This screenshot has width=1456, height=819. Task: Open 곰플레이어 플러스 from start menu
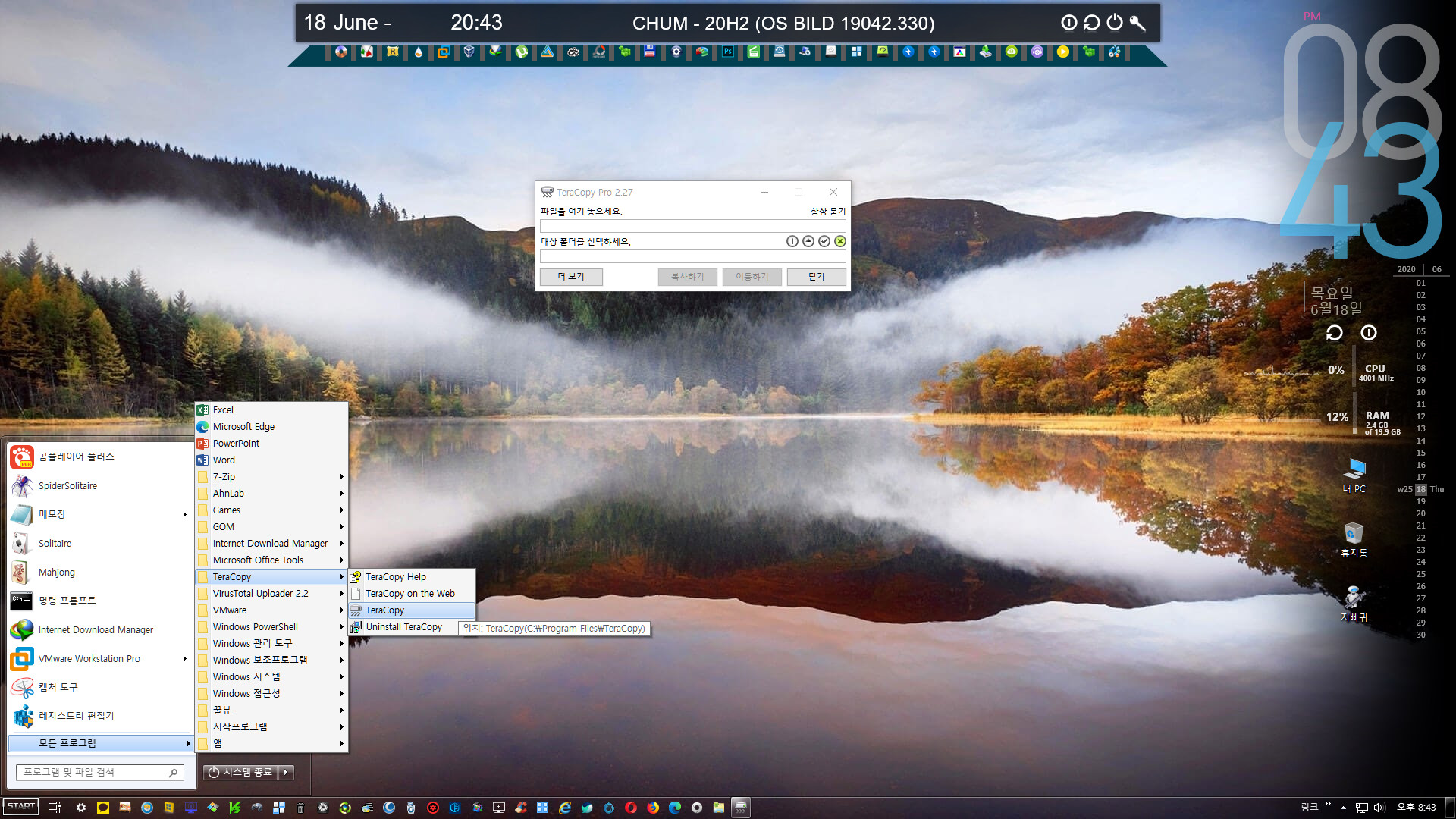coord(99,457)
